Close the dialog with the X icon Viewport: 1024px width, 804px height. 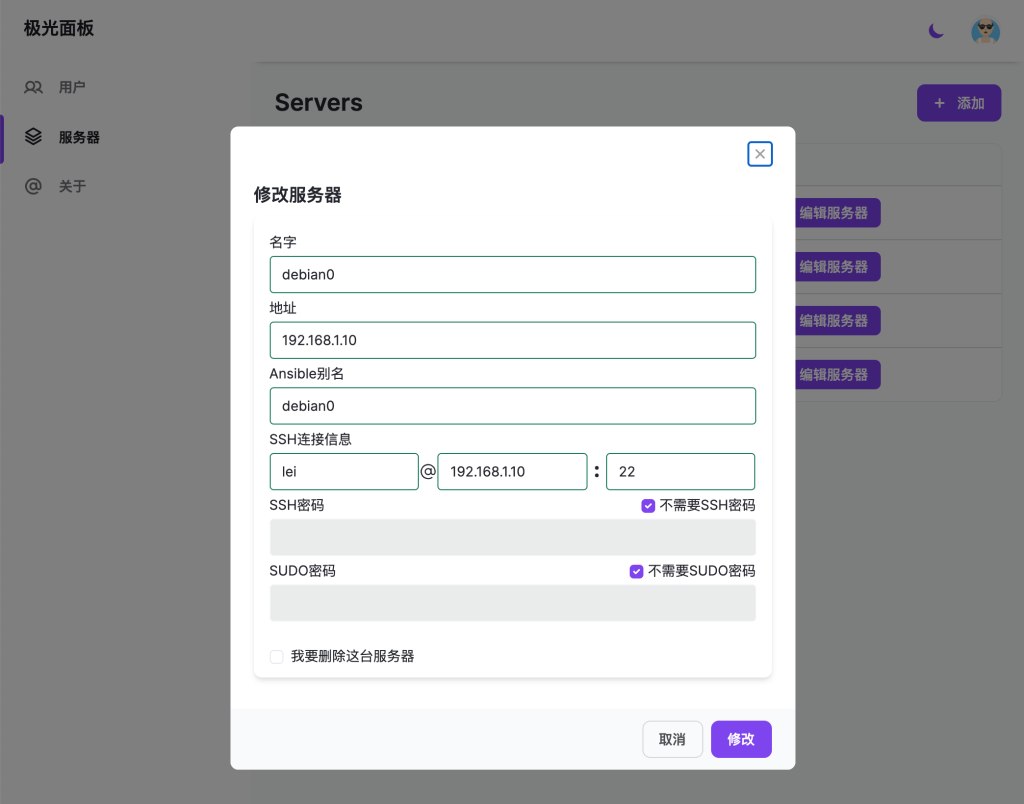(759, 153)
